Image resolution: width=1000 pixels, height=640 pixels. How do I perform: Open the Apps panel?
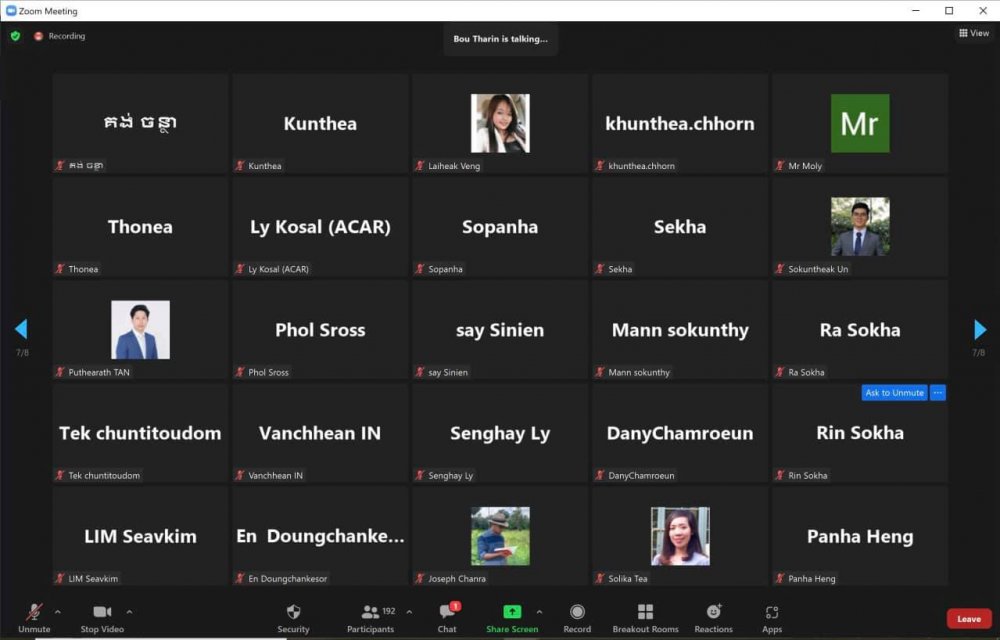(772, 612)
